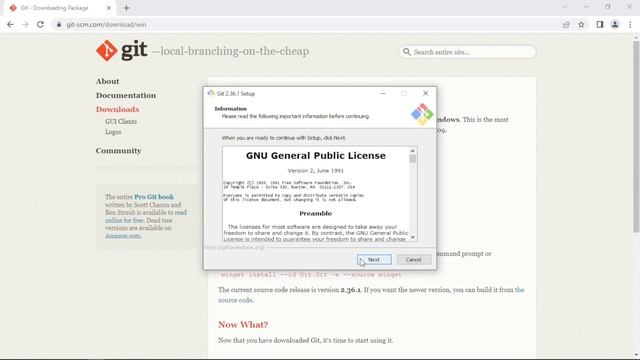Screen dimensions: 640x360
Task: Click Cancel in the Git Setup dialog
Action: (413, 260)
